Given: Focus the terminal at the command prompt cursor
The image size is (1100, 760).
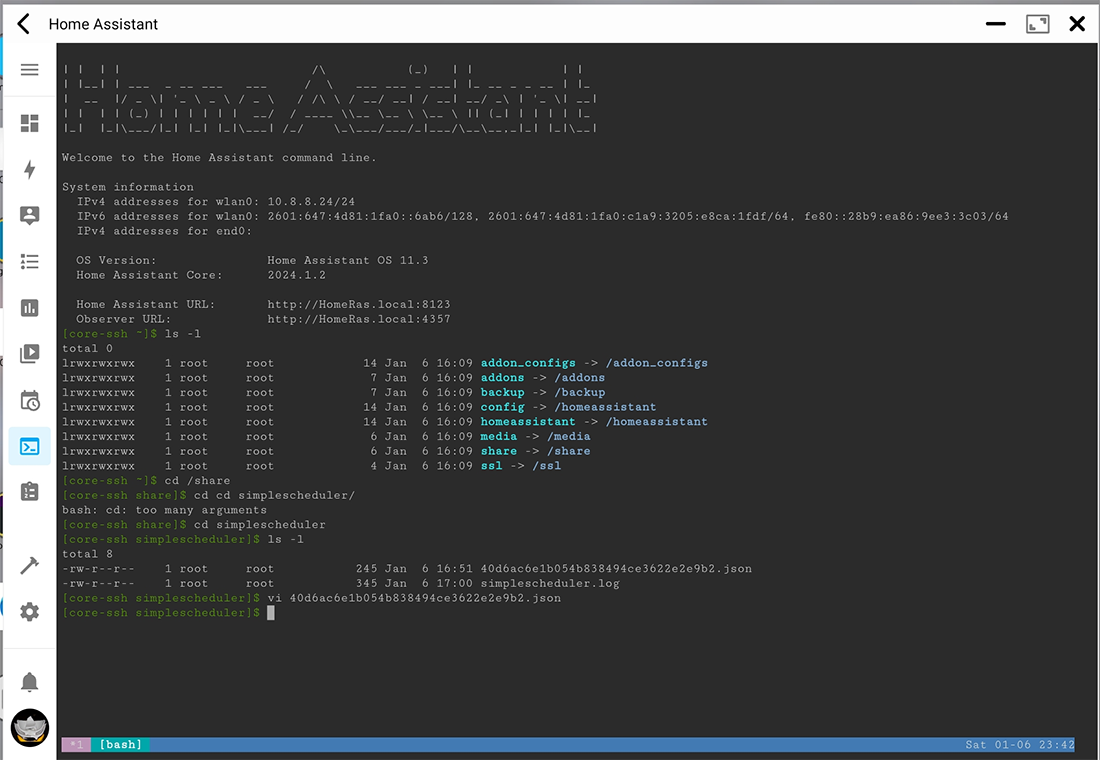Looking at the screenshot, I should (x=270, y=612).
